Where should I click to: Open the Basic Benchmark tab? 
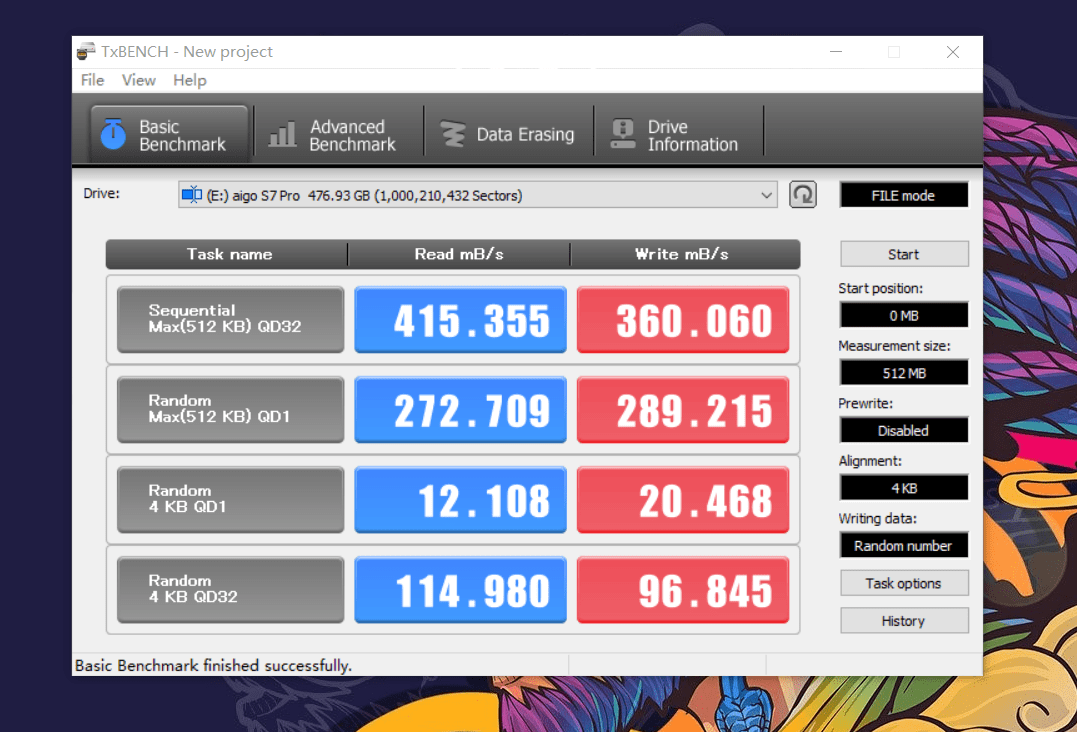click(169, 135)
